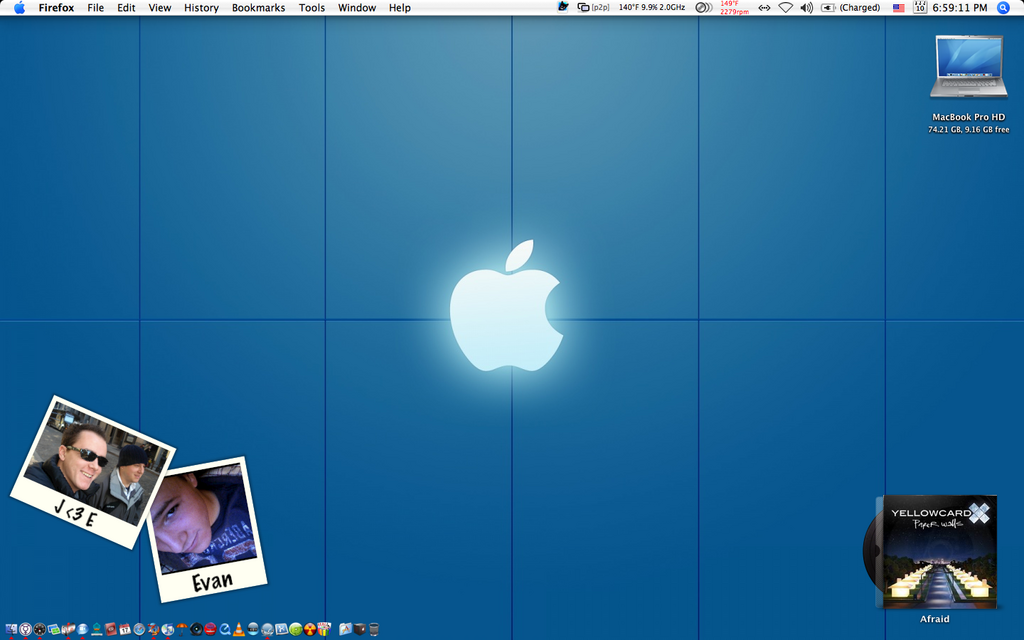The height and width of the screenshot is (640, 1024).
Task: Open the Apple menu
Action: 20,8
